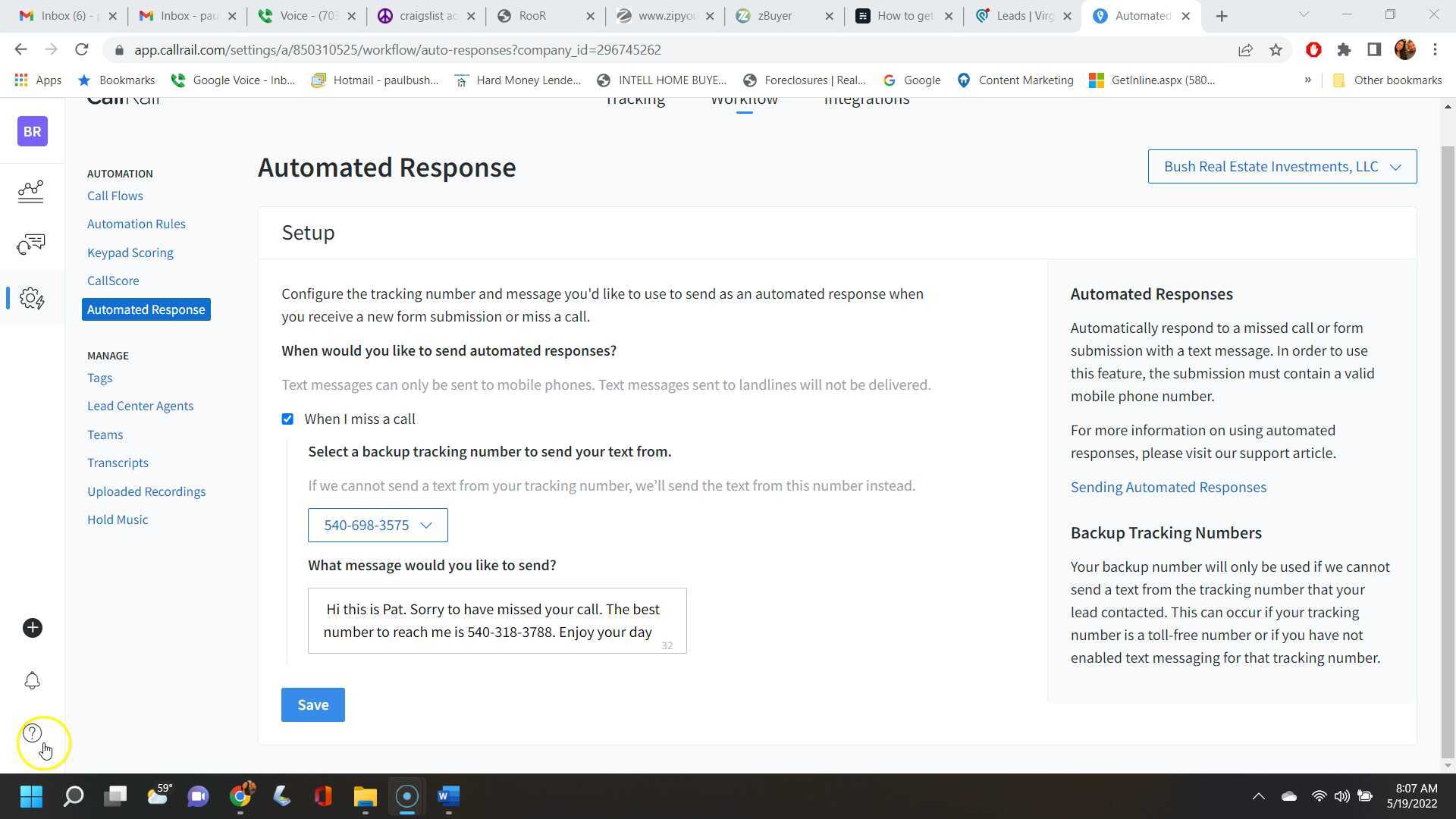The height and width of the screenshot is (819, 1456).
Task: Open the 540-698-3575 backup number dropdown
Action: point(377,525)
